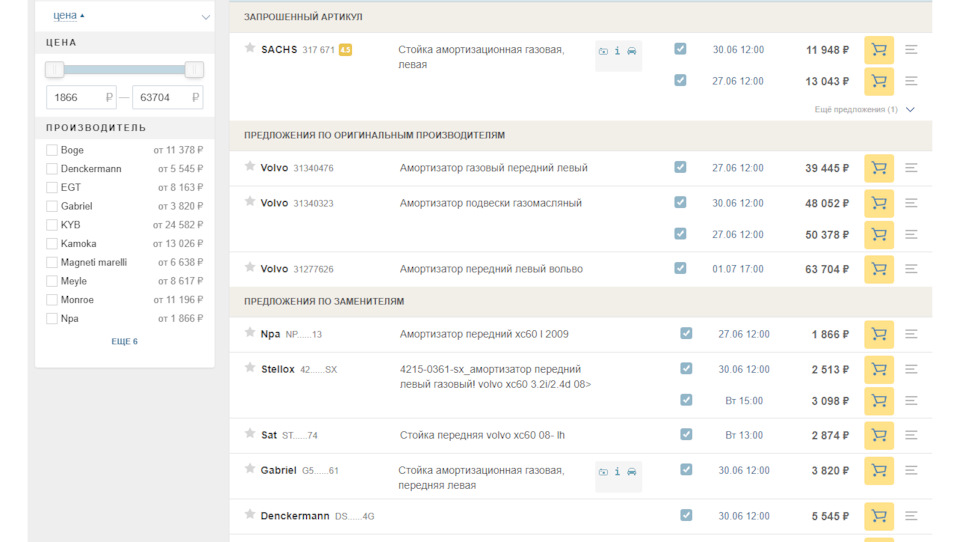Add Npa 1 866 ₽ shock absorber to cart
The image size is (960, 542).
pos(878,334)
